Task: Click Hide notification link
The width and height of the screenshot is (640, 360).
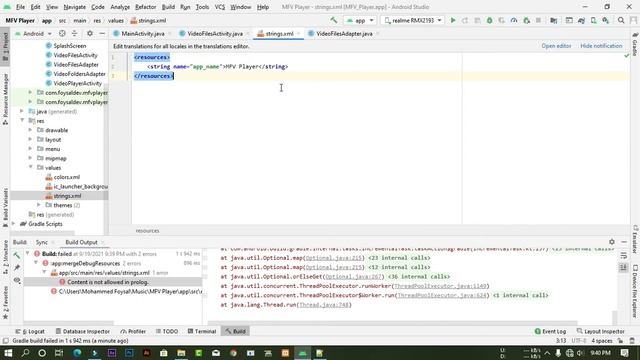Action: pyautogui.click(x=601, y=46)
